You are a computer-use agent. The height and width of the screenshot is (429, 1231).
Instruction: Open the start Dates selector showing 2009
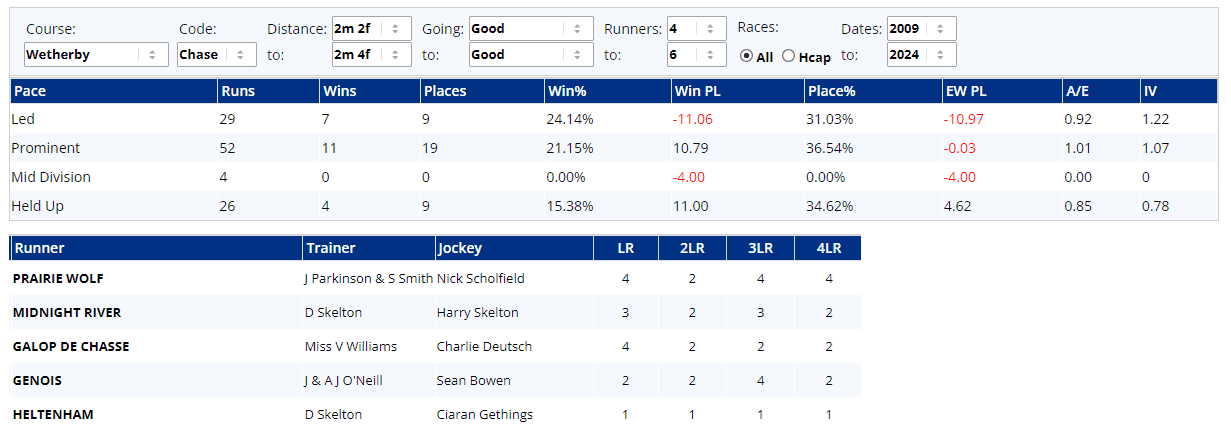pyautogui.click(x=921, y=29)
